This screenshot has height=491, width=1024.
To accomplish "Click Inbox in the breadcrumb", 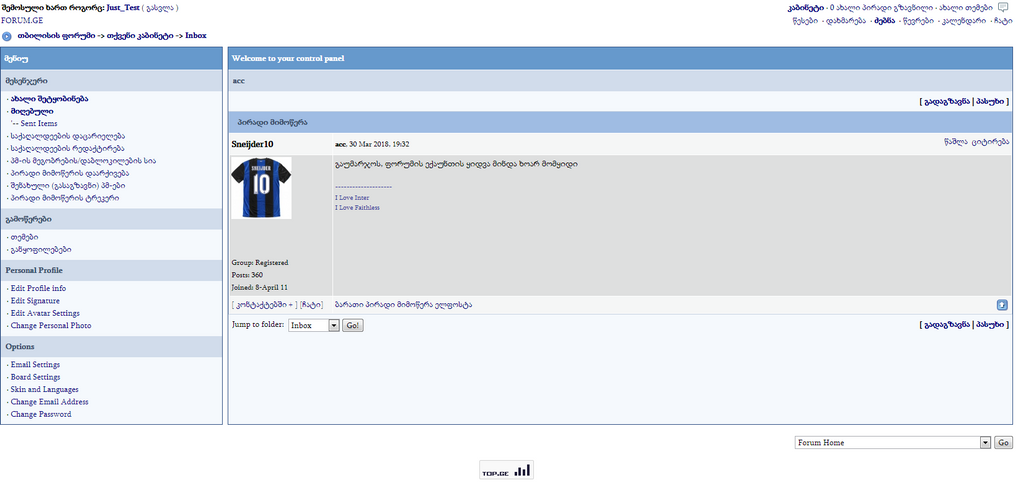I will tap(196, 36).
